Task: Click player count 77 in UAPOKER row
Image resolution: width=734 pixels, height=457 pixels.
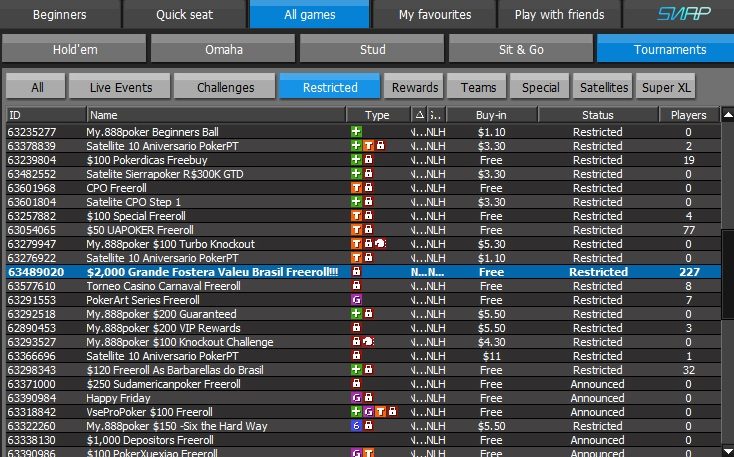Action: (689, 229)
